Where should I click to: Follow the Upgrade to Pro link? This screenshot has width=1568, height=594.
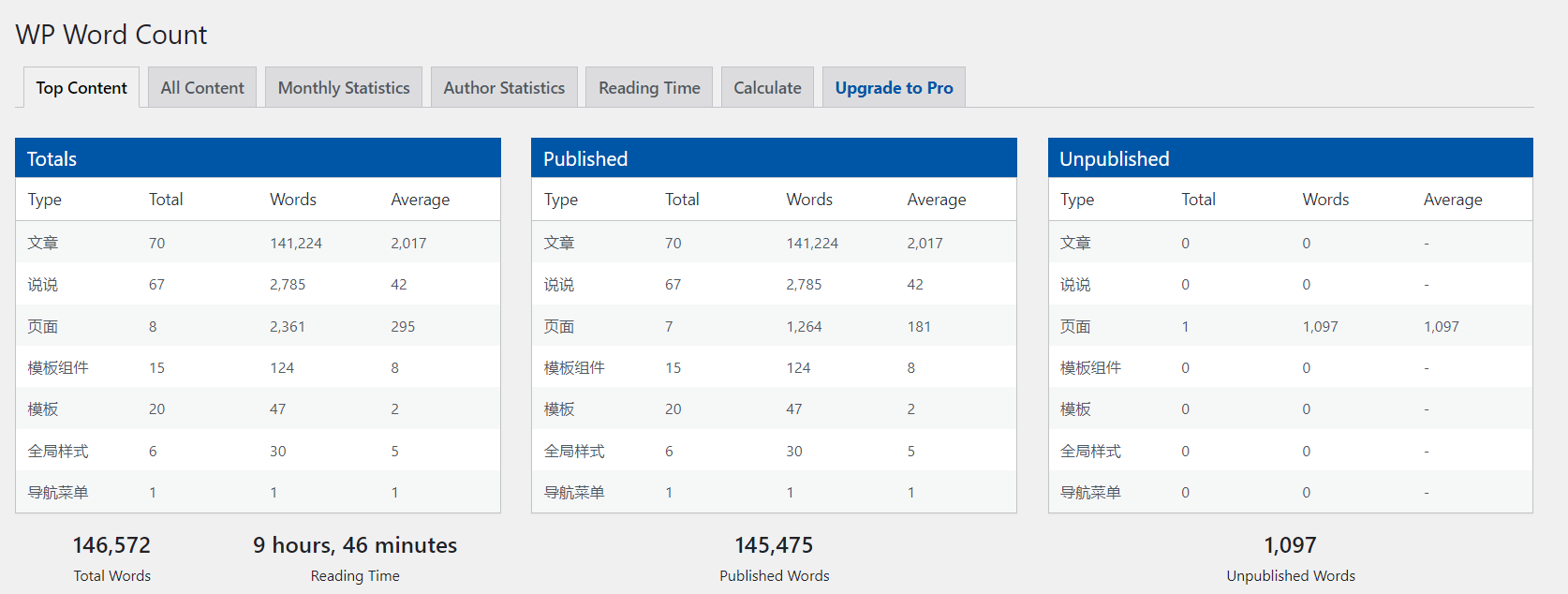(x=894, y=88)
